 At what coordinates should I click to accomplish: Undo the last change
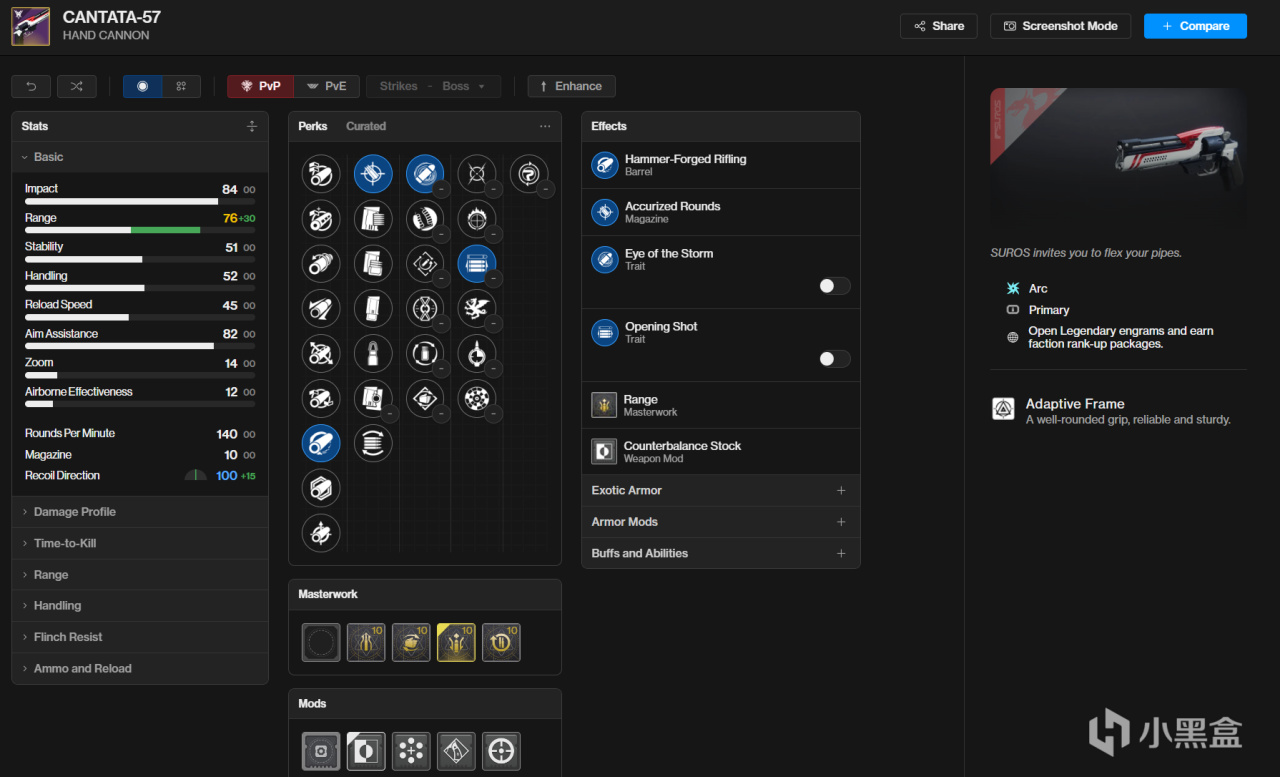coord(31,86)
